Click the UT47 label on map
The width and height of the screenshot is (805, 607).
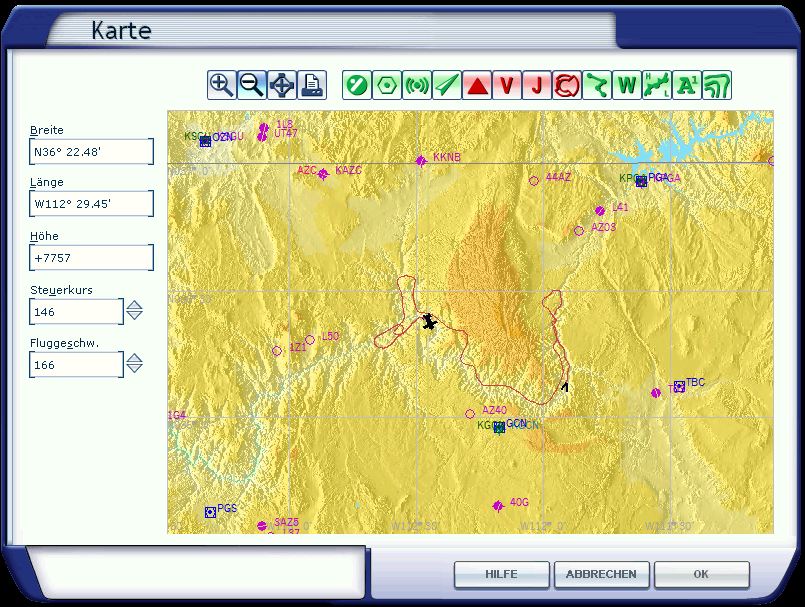click(286, 133)
